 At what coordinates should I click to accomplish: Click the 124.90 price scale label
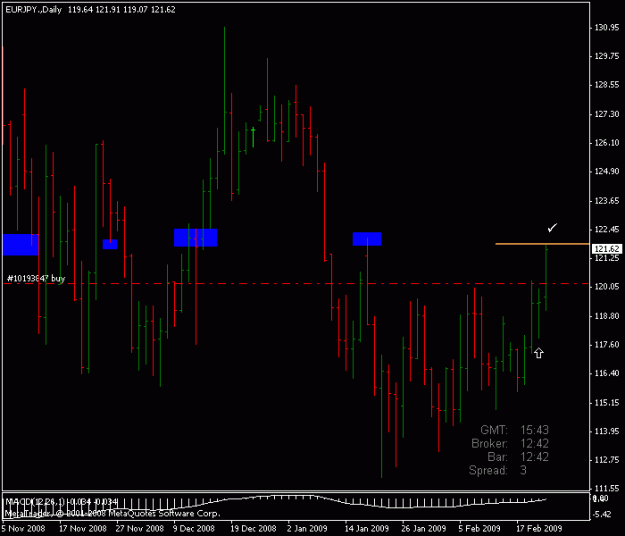(x=607, y=171)
